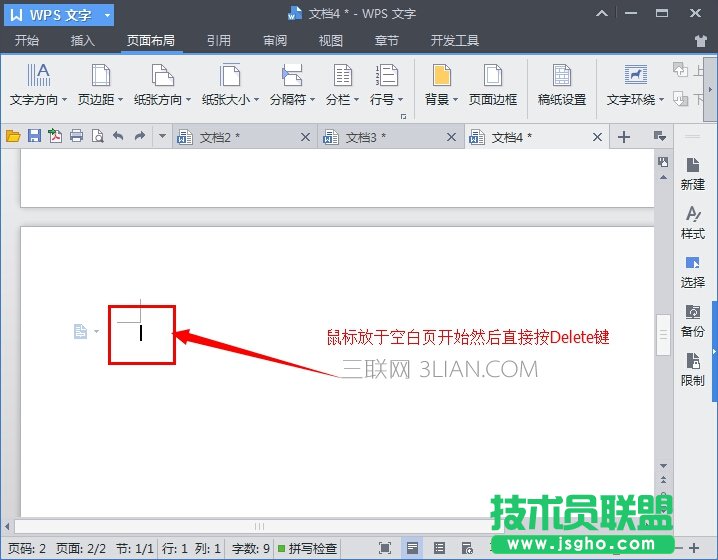Open the 纸张大小 paper size tool
Image resolution: width=718 pixels, height=560 pixels.
pos(230,85)
